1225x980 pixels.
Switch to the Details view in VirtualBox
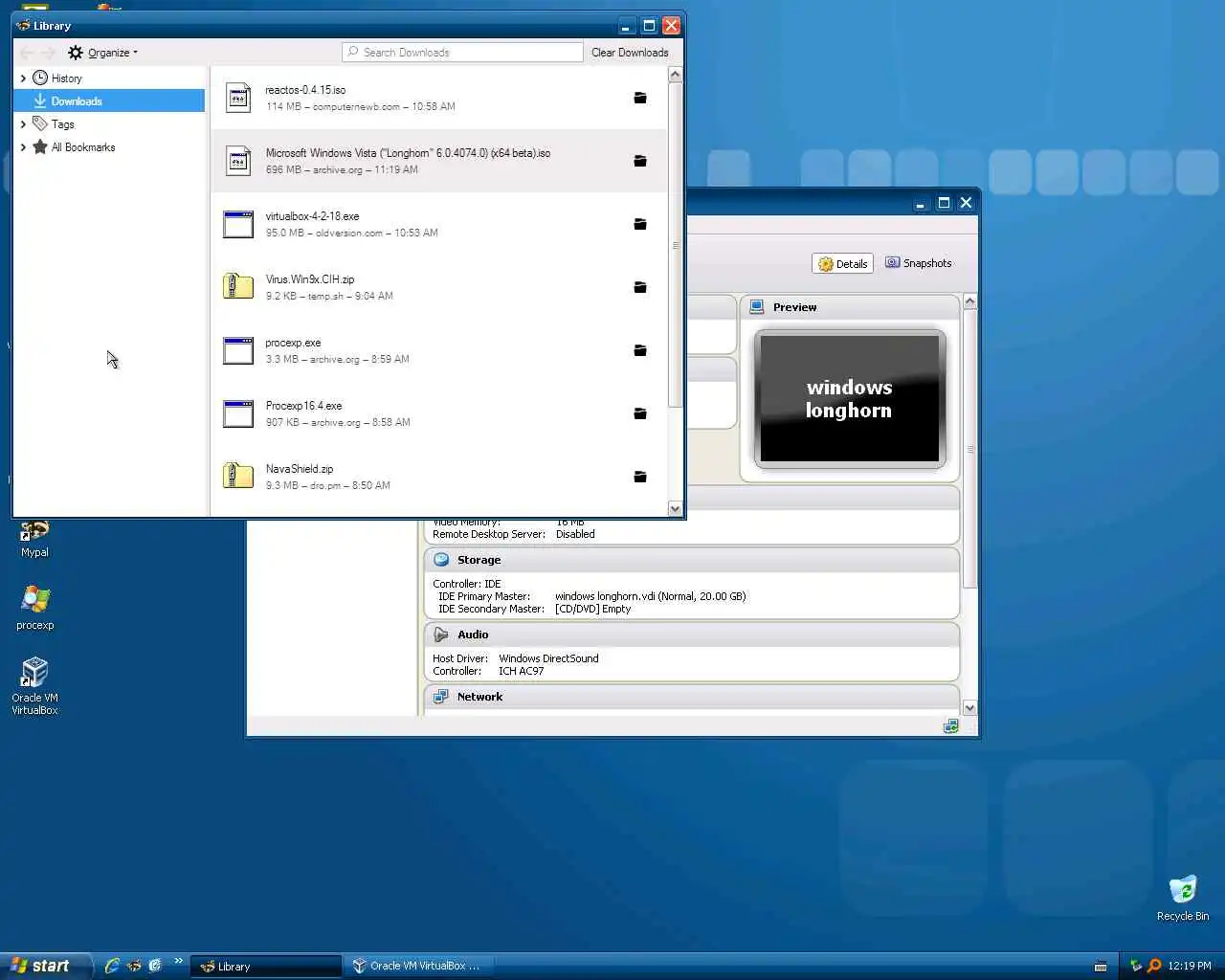pyautogui.click(x=842, y=263)
